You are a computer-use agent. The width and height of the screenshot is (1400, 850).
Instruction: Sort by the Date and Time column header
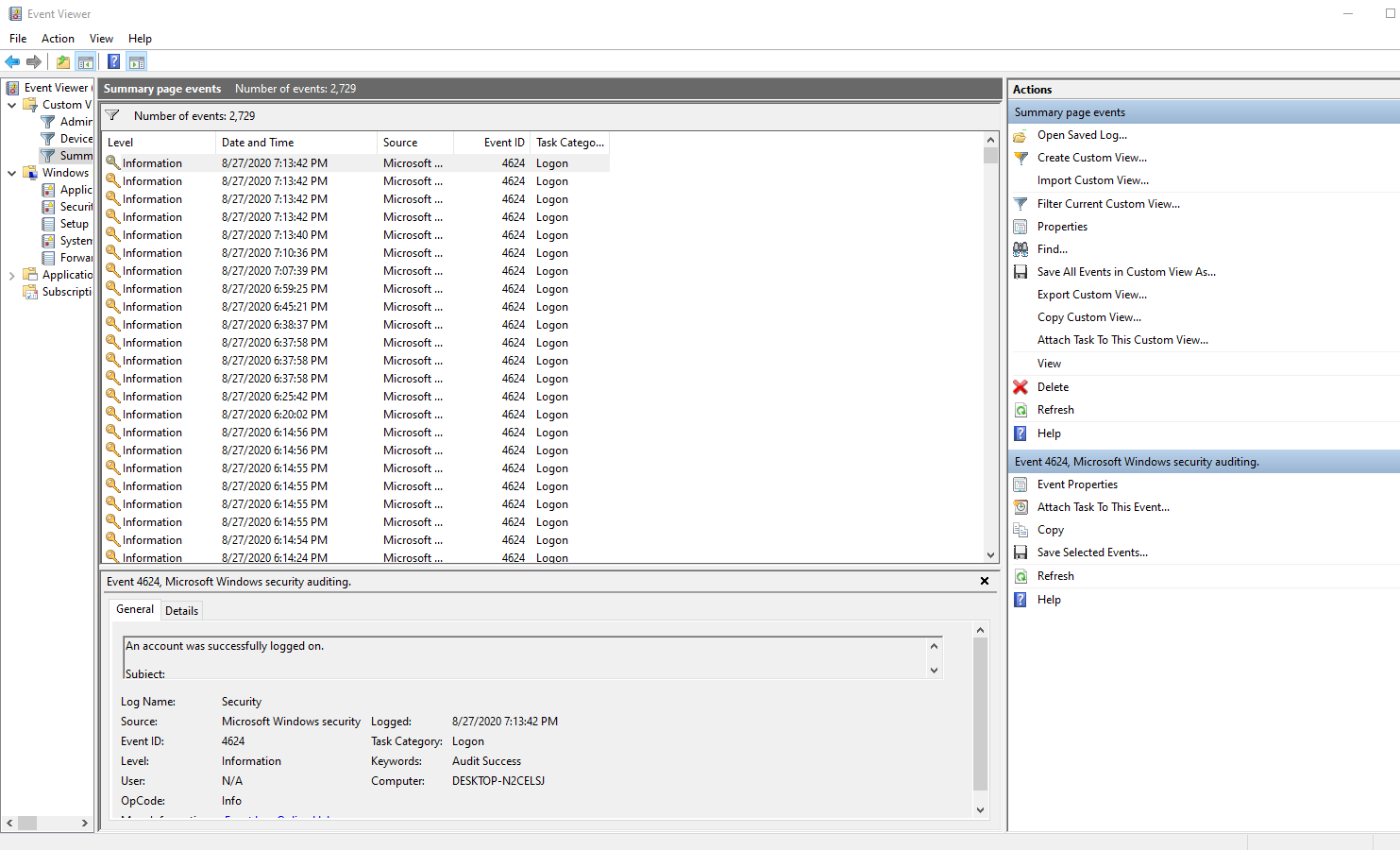coord(296,143)
